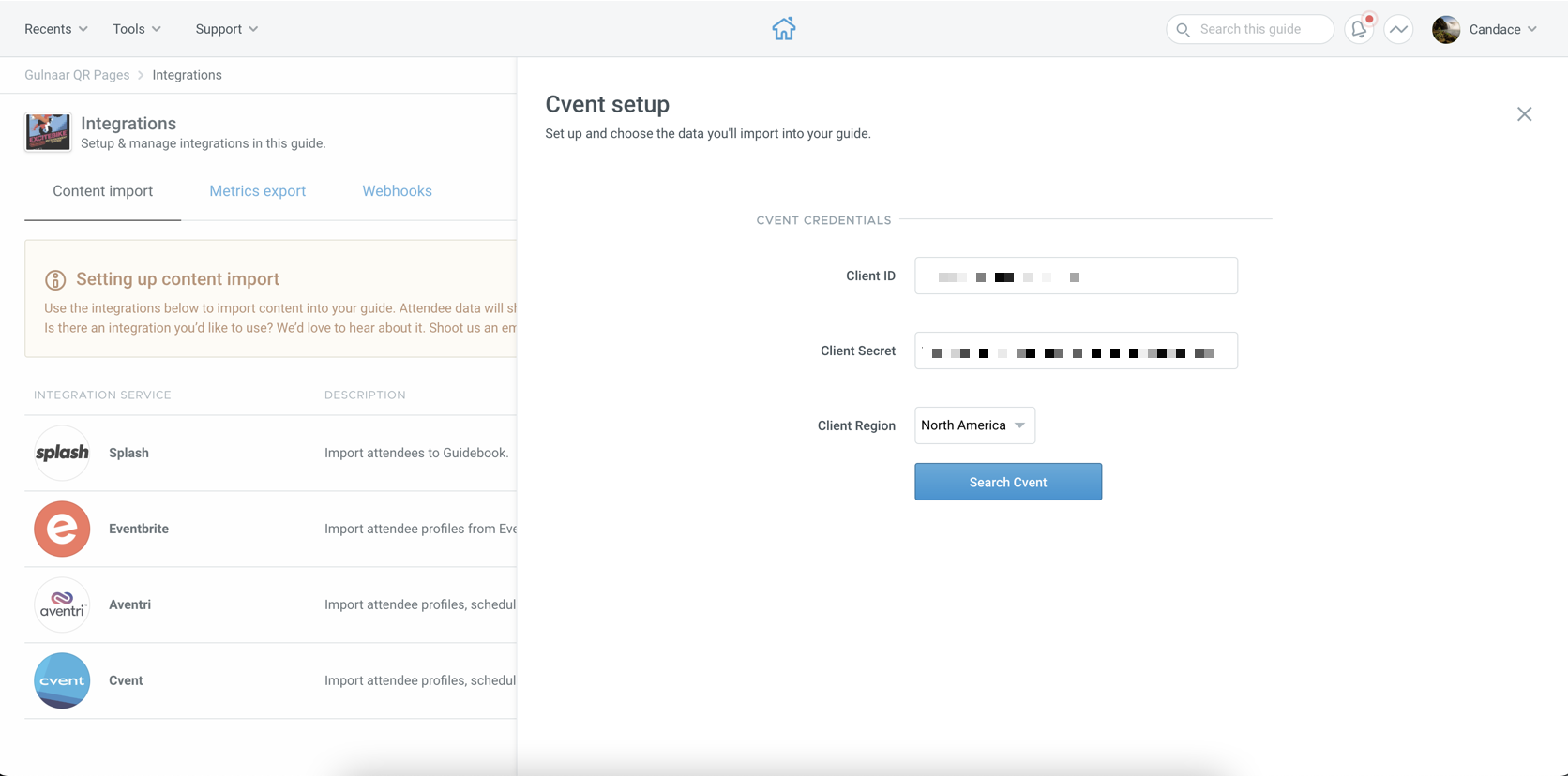This screenshot has height=776, width=1568.
Task: Click the search magnifier icon
Action: tap(1184, 30)
